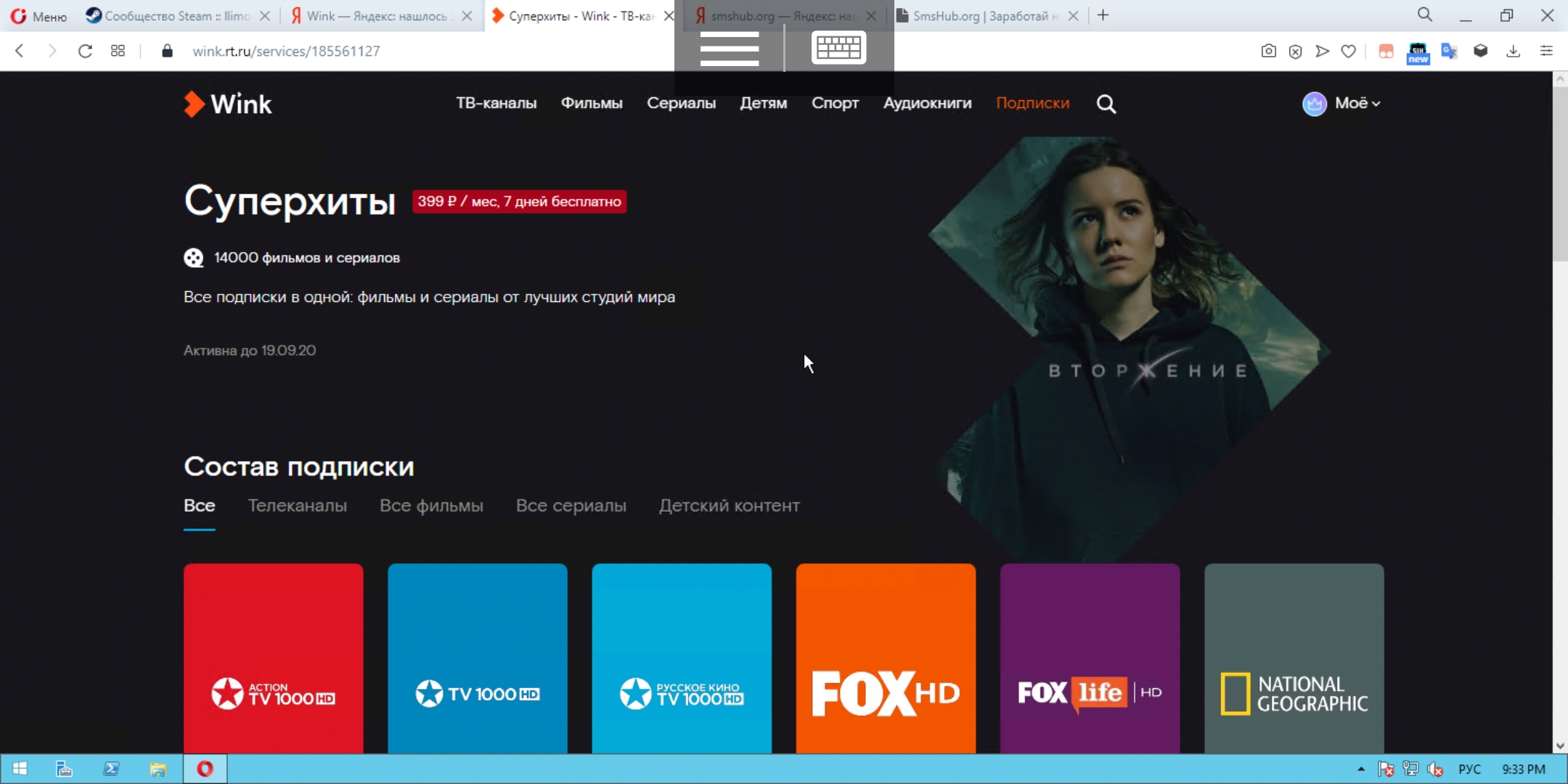Image resolution: width=1568 pixels, height=784 pixels.
Task: Open the FOX life HD channel card
Action: 1090,658
